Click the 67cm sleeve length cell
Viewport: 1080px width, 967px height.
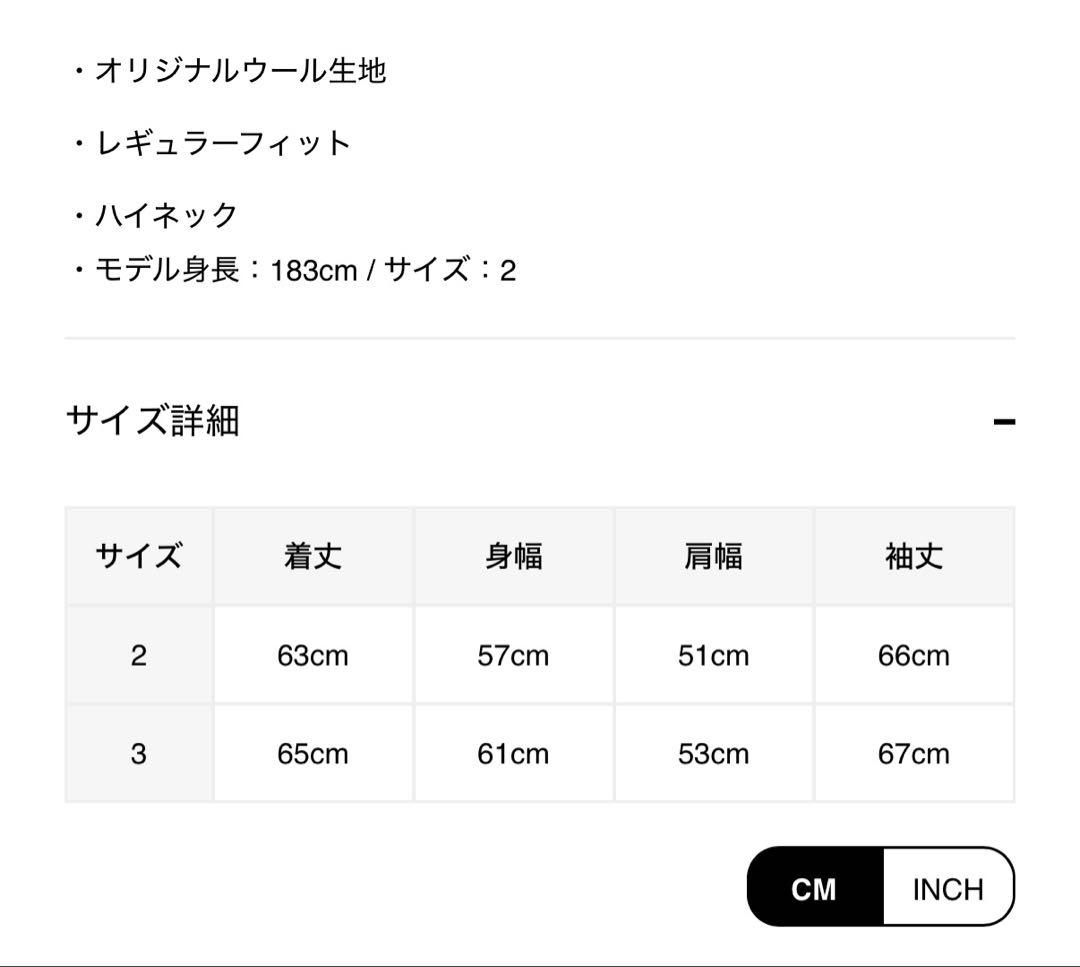pos(914,753)
